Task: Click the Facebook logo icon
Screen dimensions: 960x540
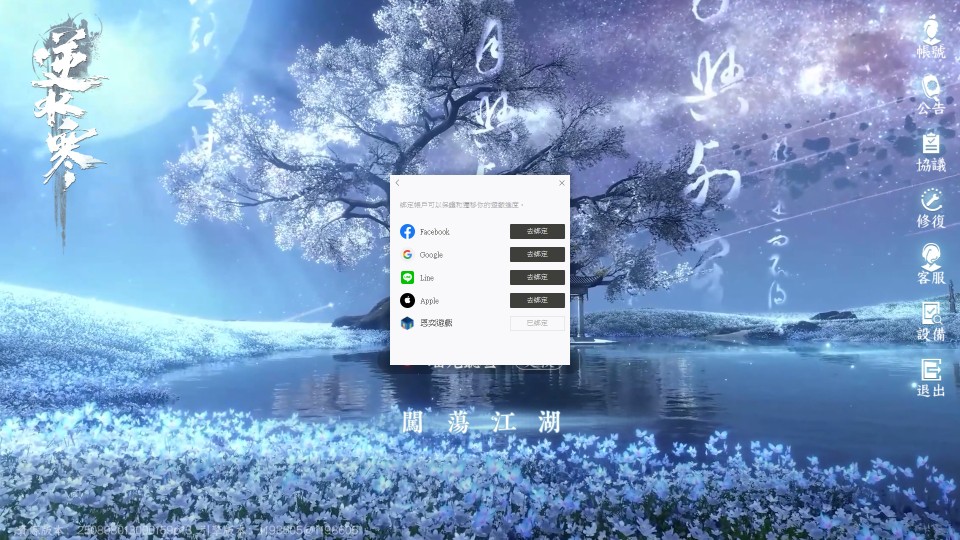Action: point(407,232)
